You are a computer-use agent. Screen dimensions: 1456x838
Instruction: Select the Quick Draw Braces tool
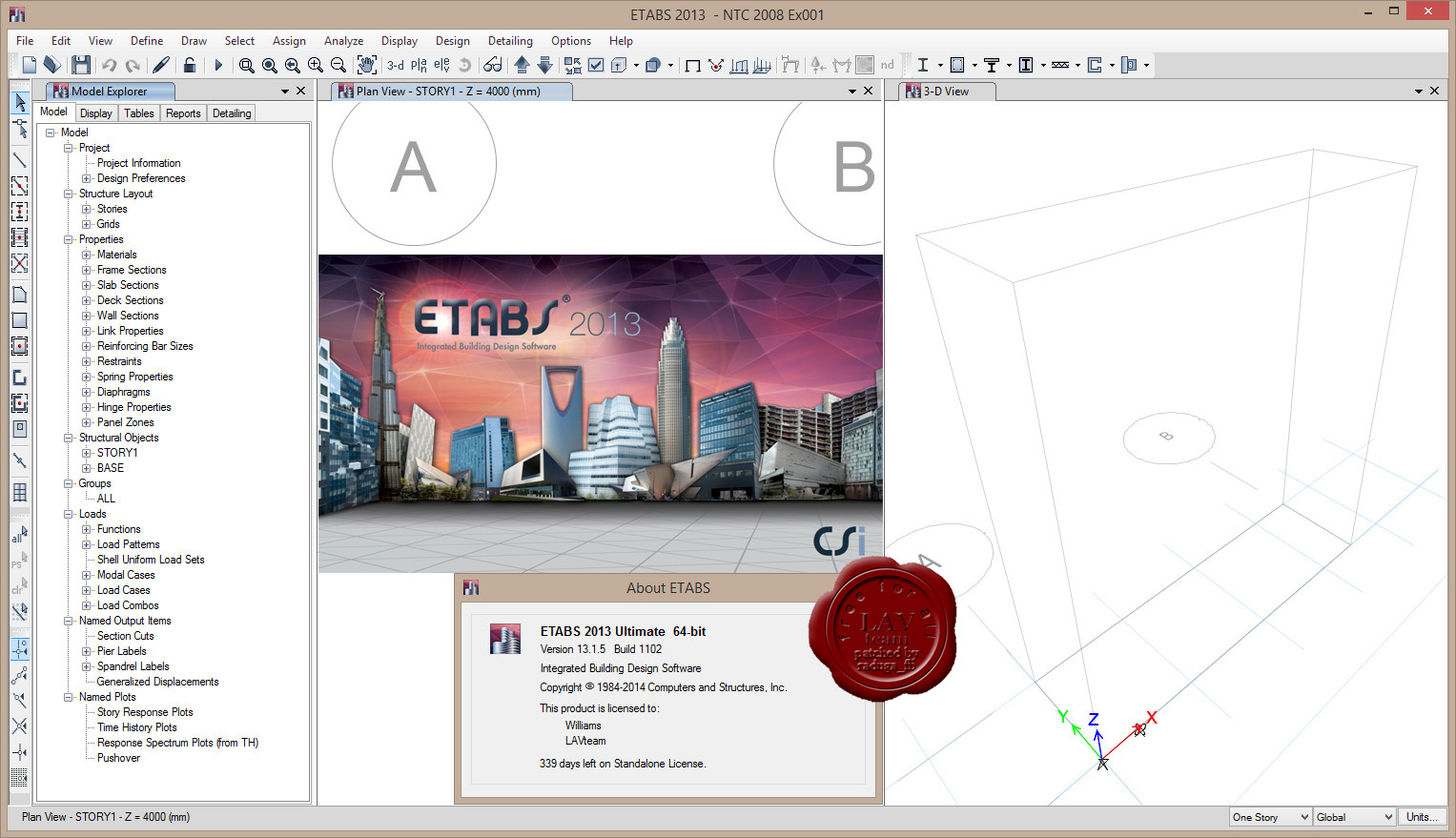19,263
